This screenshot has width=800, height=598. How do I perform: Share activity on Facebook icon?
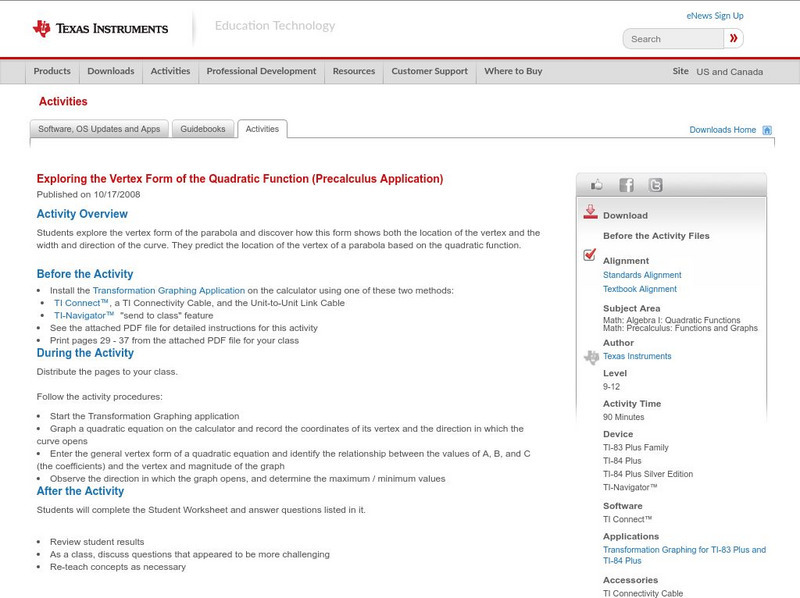pos(626,185)
